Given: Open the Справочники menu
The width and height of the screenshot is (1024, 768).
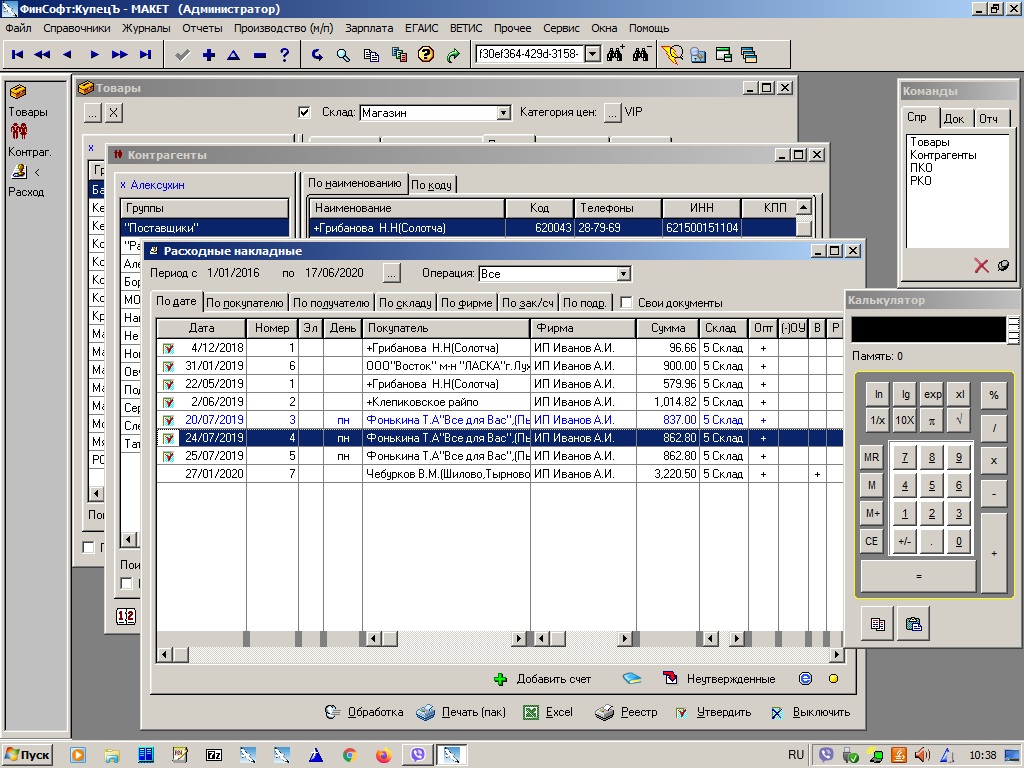Looking at the screenshot, I should [x=76, y=29].
